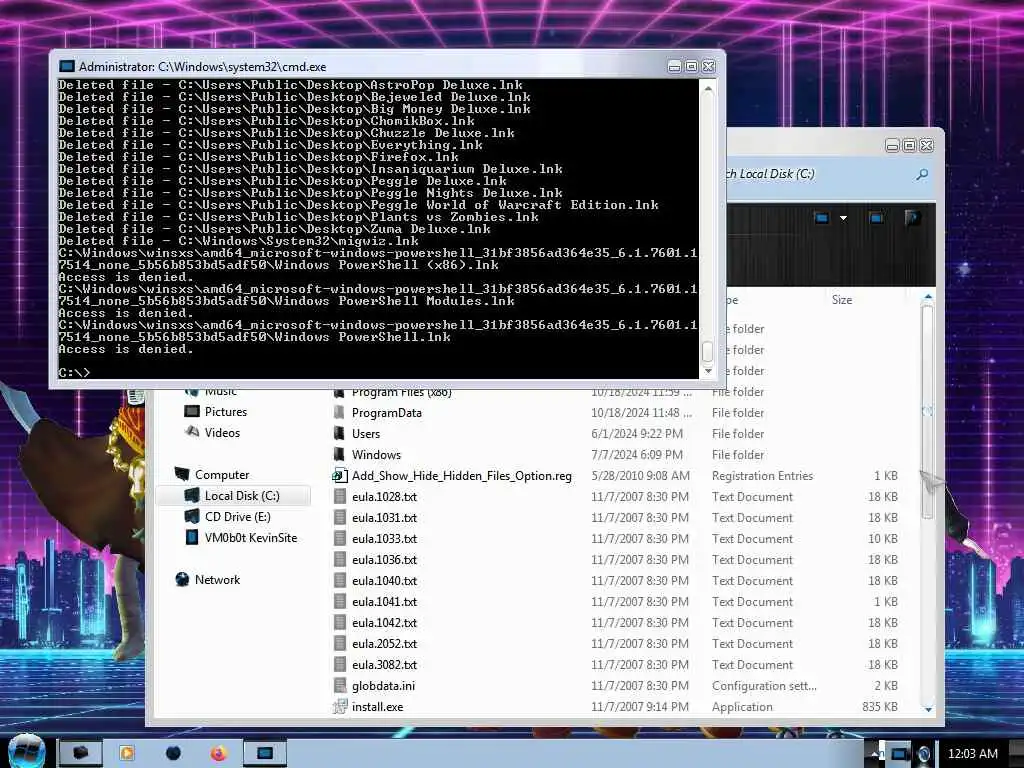Click the volume speaker icon in the tray
The height and width of the screenshot is (768, 1024).
click(923, 754)
